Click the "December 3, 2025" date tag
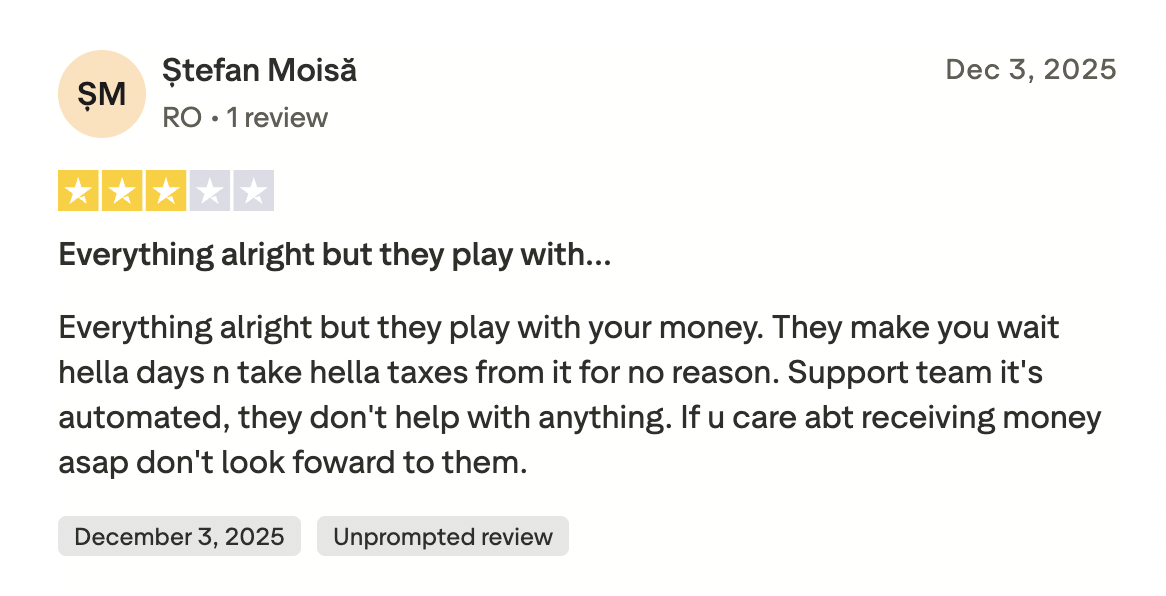The width and height of the screenshot is (1166, 596). (x=179, y=537)
